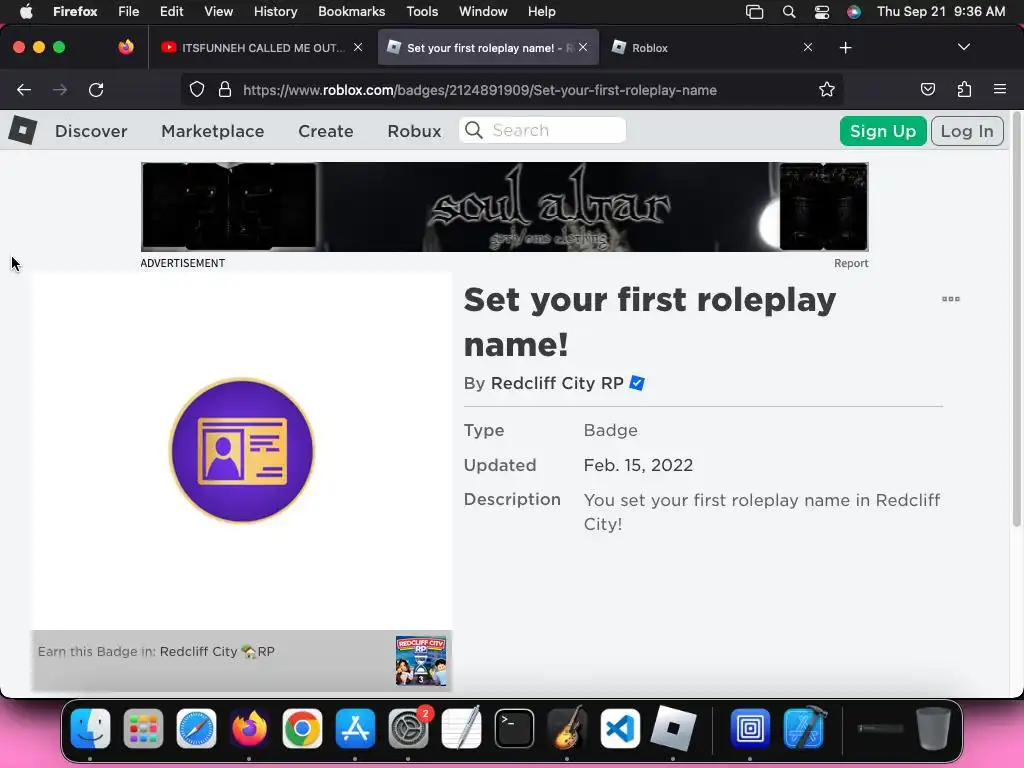Screen dimensions: 1024x768
Task: Open the App Store from the dock
Action: coord(355,728)
